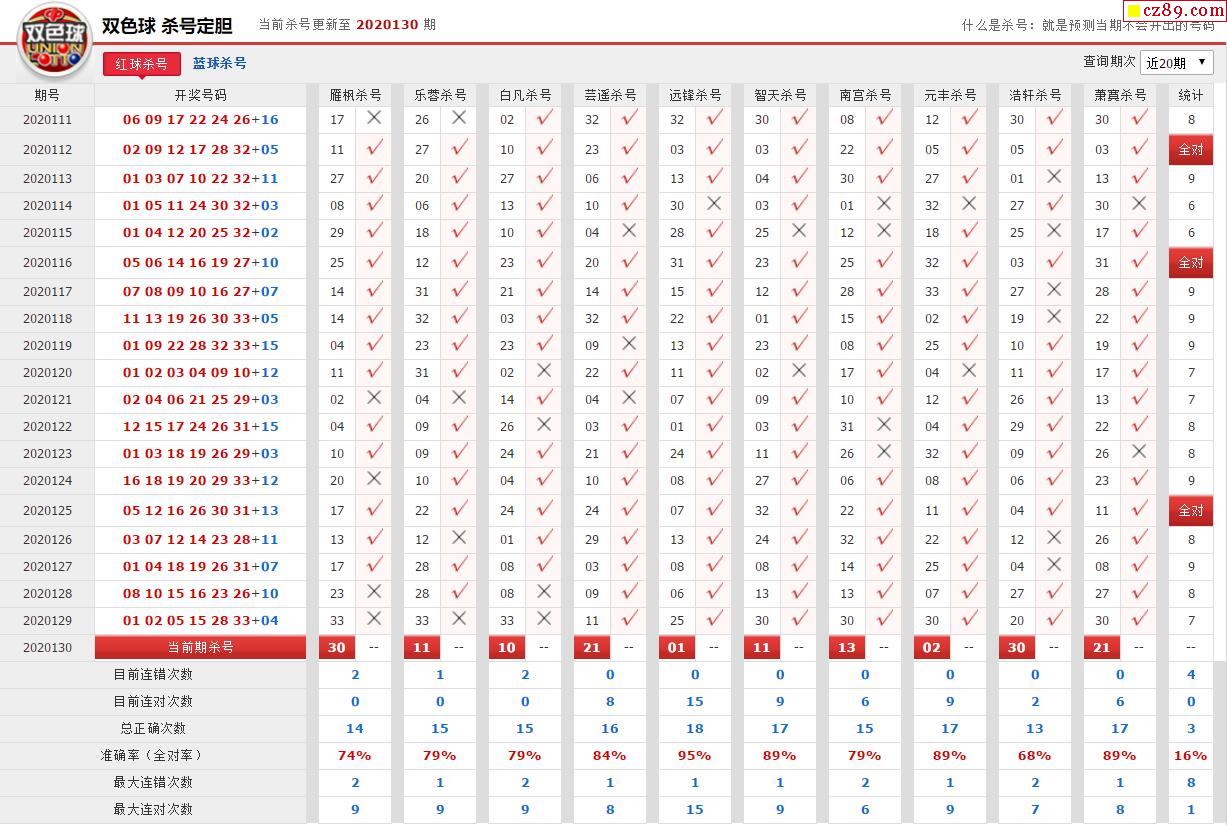Click the 当前期杀号 red bar

pos(200,647)
